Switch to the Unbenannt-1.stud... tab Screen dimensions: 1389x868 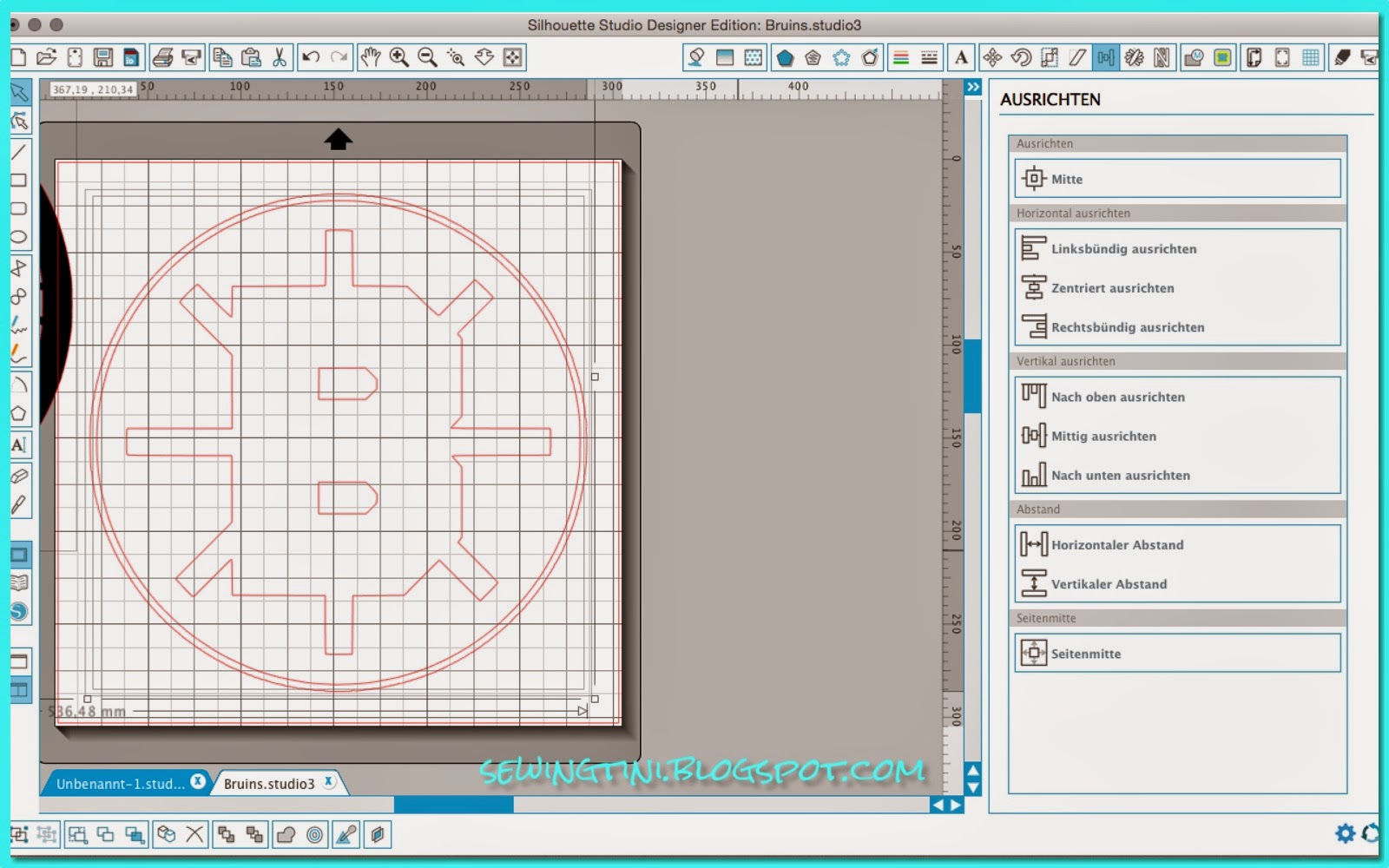click(121, 784)
